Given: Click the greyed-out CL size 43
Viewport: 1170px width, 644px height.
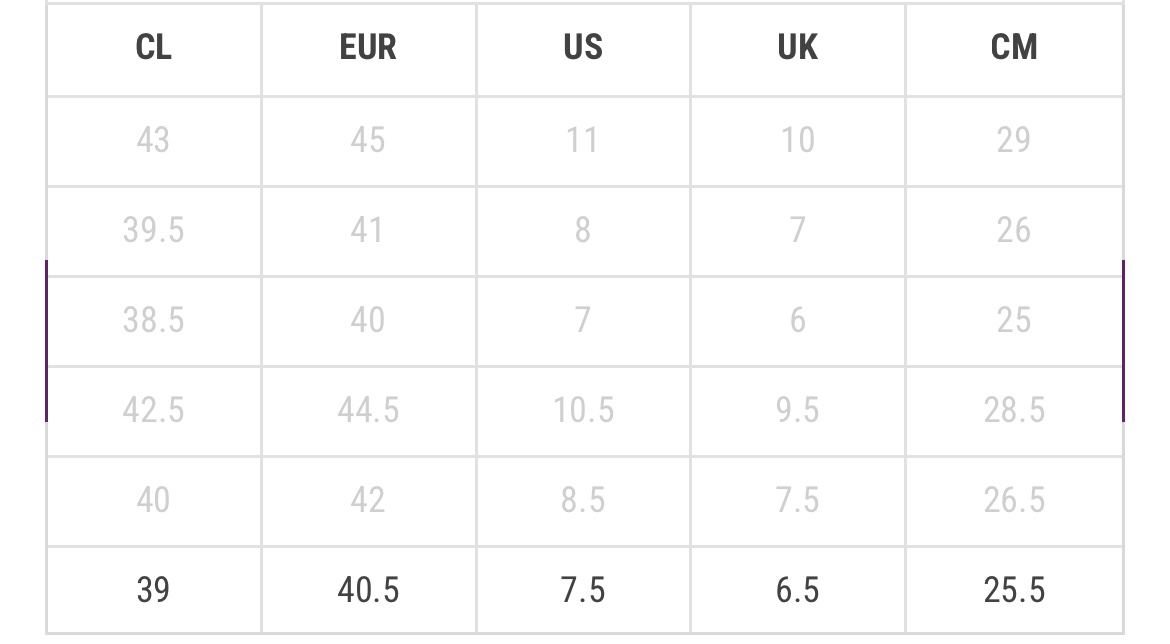Looking at the screenshot, I should pos(154,140).
